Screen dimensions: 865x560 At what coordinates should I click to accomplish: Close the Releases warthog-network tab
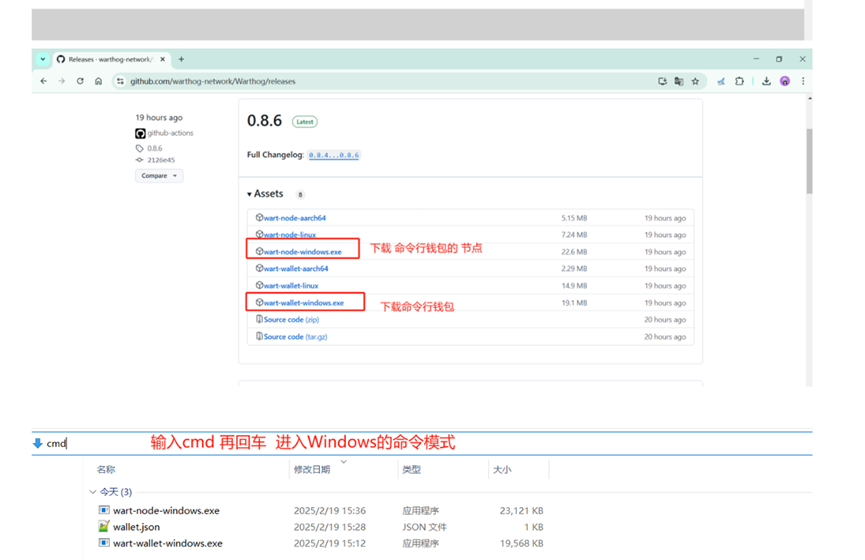(x=163, y=59)
